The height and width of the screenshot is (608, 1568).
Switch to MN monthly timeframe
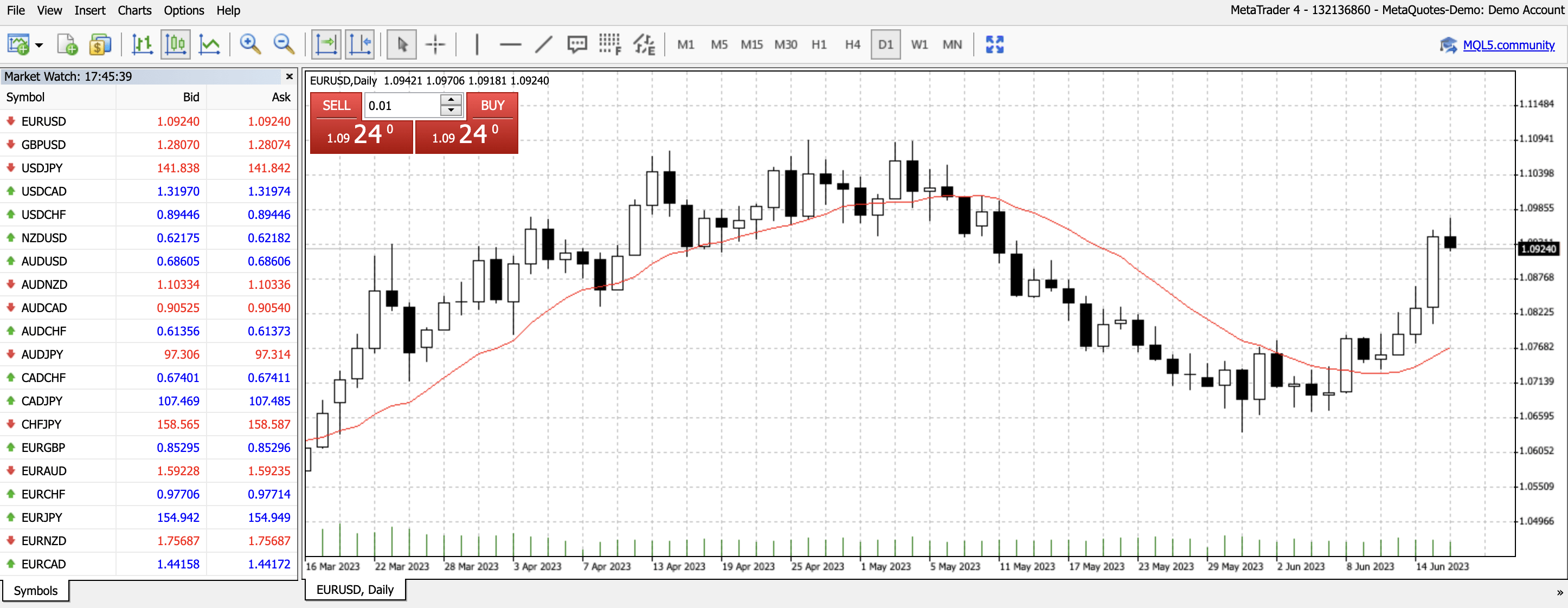[x=952, y=44]
